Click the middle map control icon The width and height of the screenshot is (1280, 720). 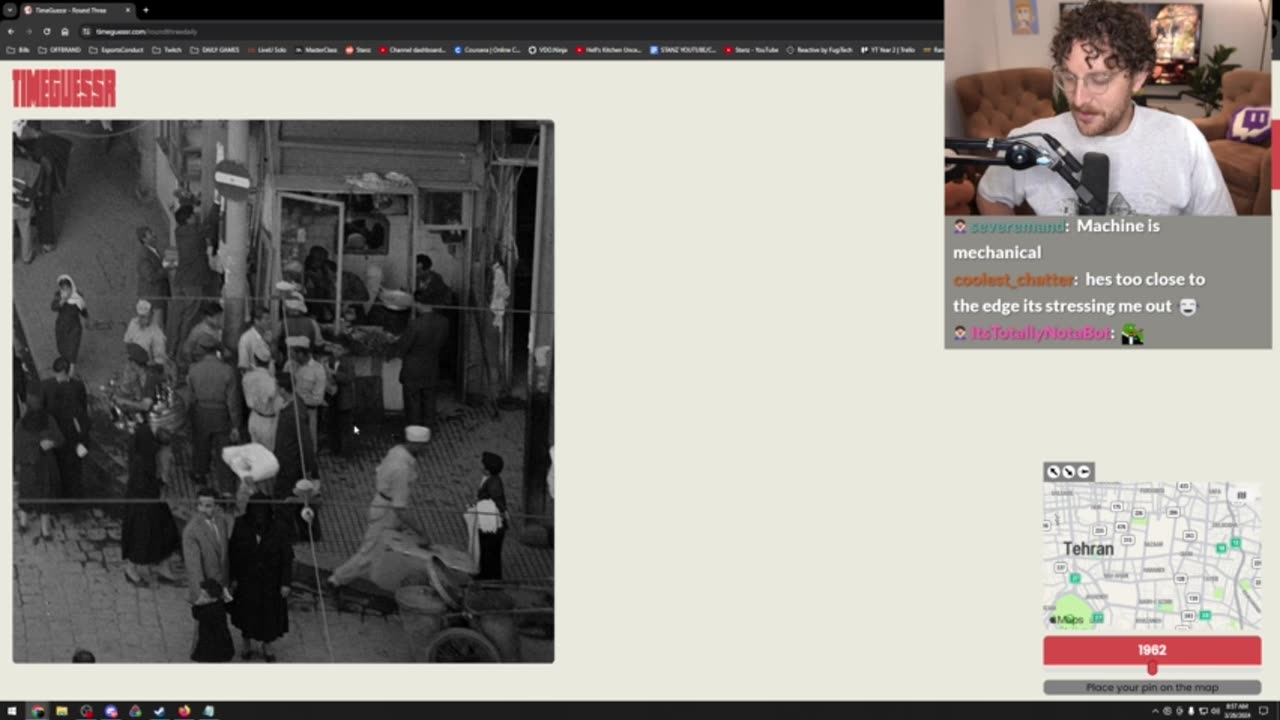(x=1068, y=472)
